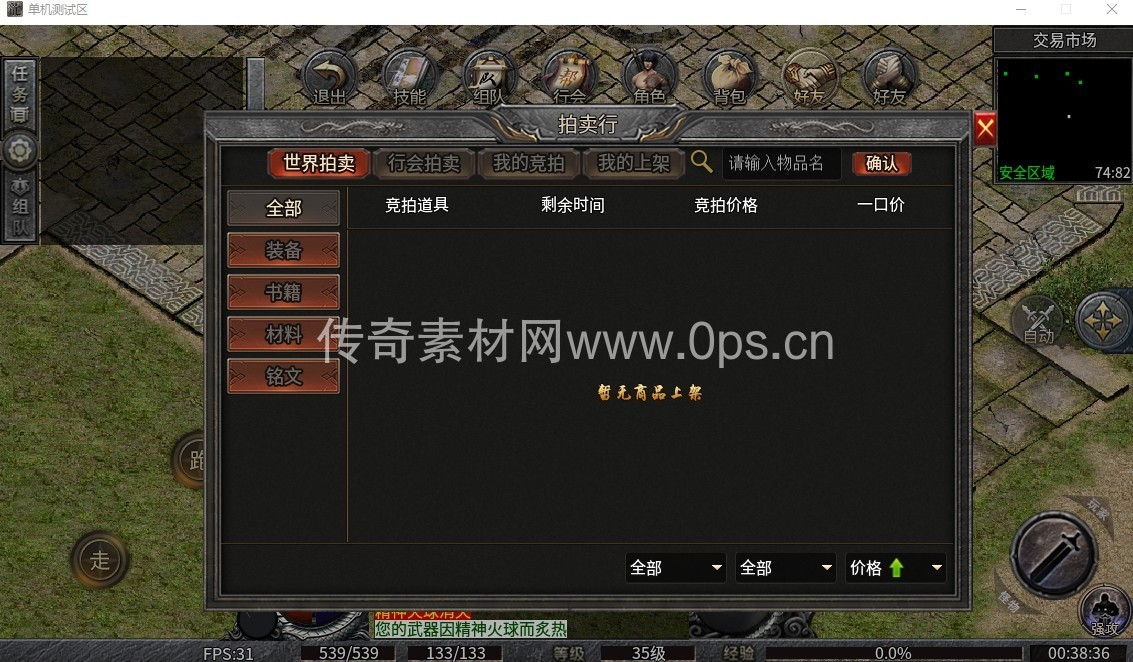The height and width of the screenshot is (662, 1133).
Task: Switch to the 行会拍卖 tab
Action: click(424, 163)
